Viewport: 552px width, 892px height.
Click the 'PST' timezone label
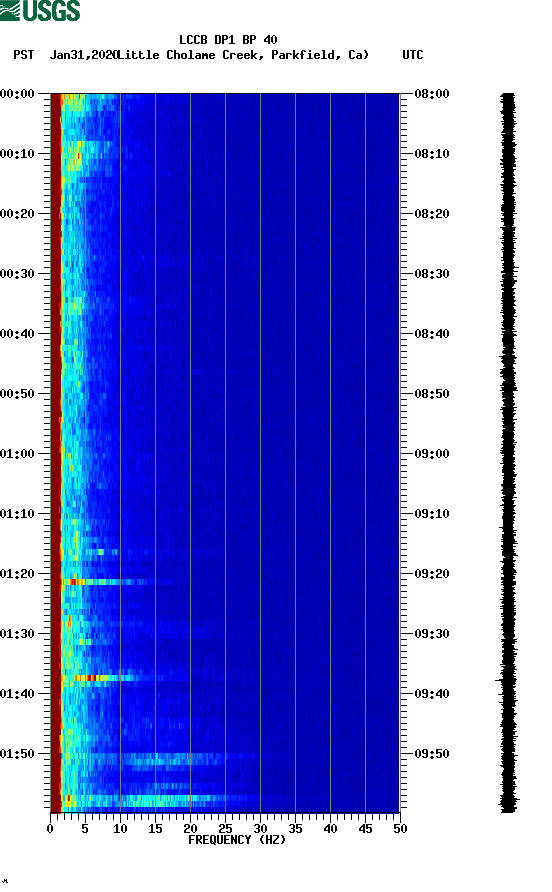click(x=24, y=55)
